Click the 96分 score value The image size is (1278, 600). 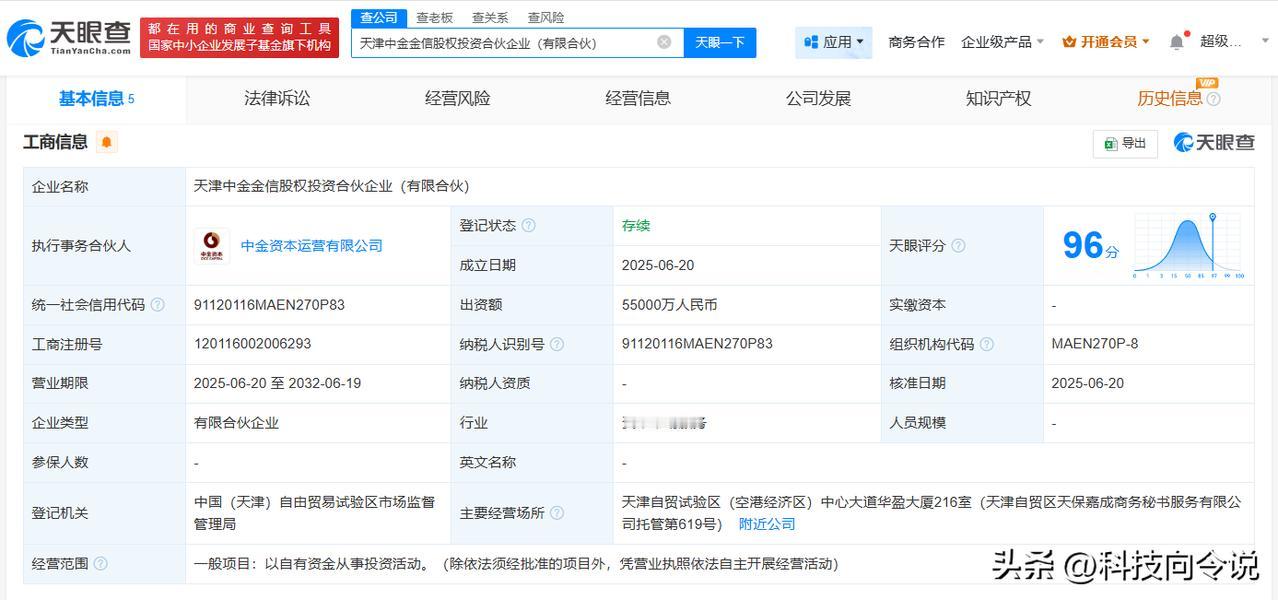[x=1089, y=246]
